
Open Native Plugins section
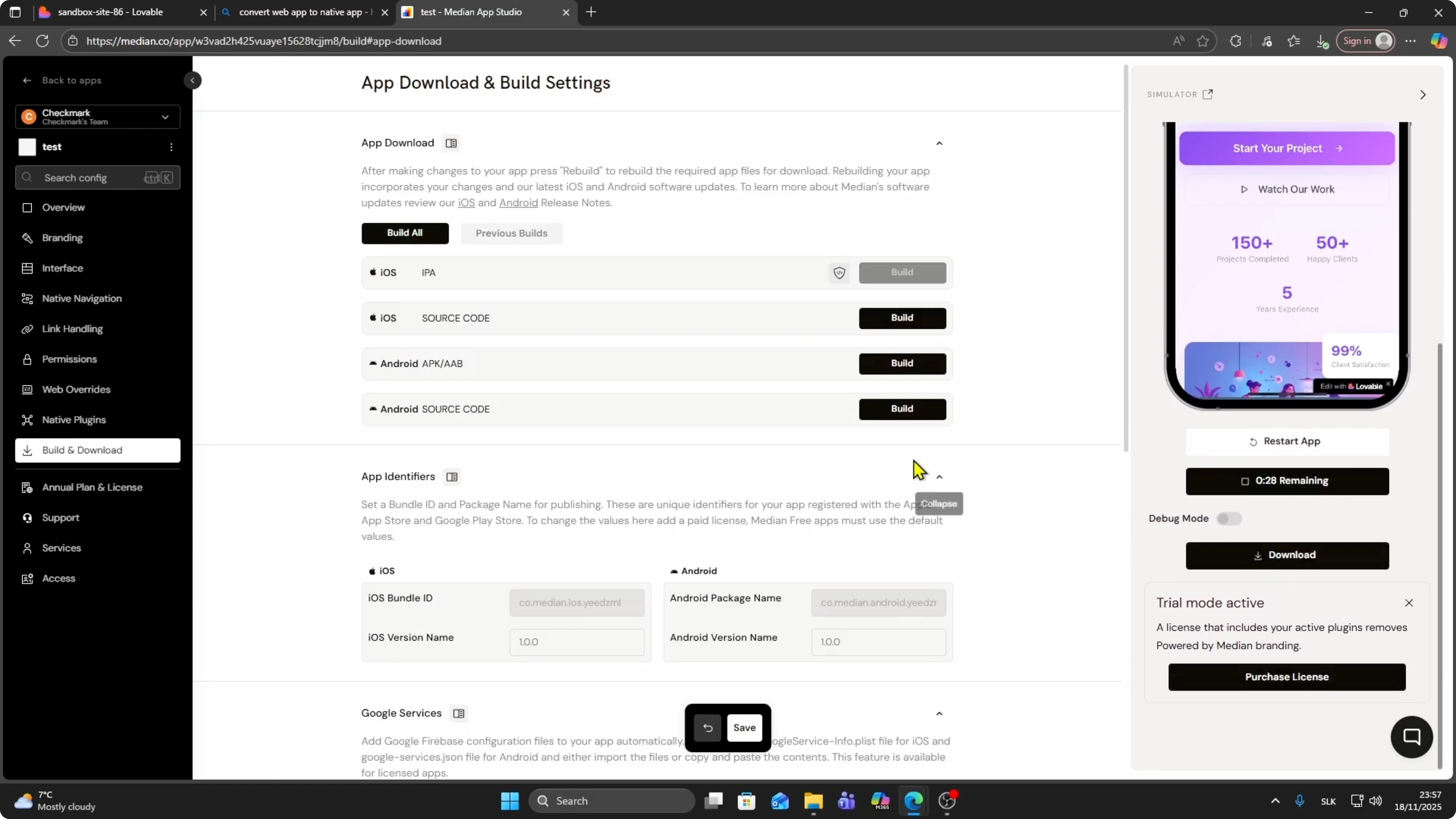98,420
